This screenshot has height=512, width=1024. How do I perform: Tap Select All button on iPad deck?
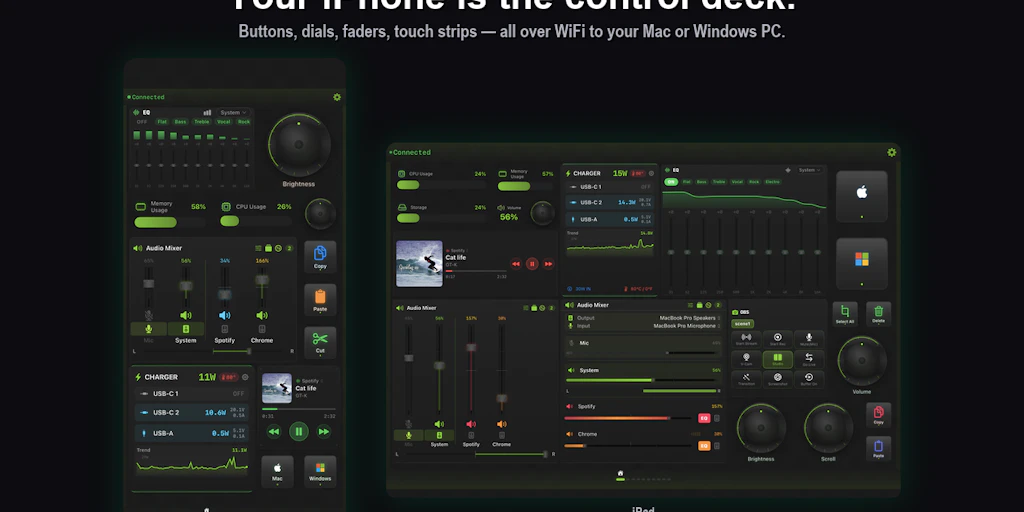tap(844, 313)
